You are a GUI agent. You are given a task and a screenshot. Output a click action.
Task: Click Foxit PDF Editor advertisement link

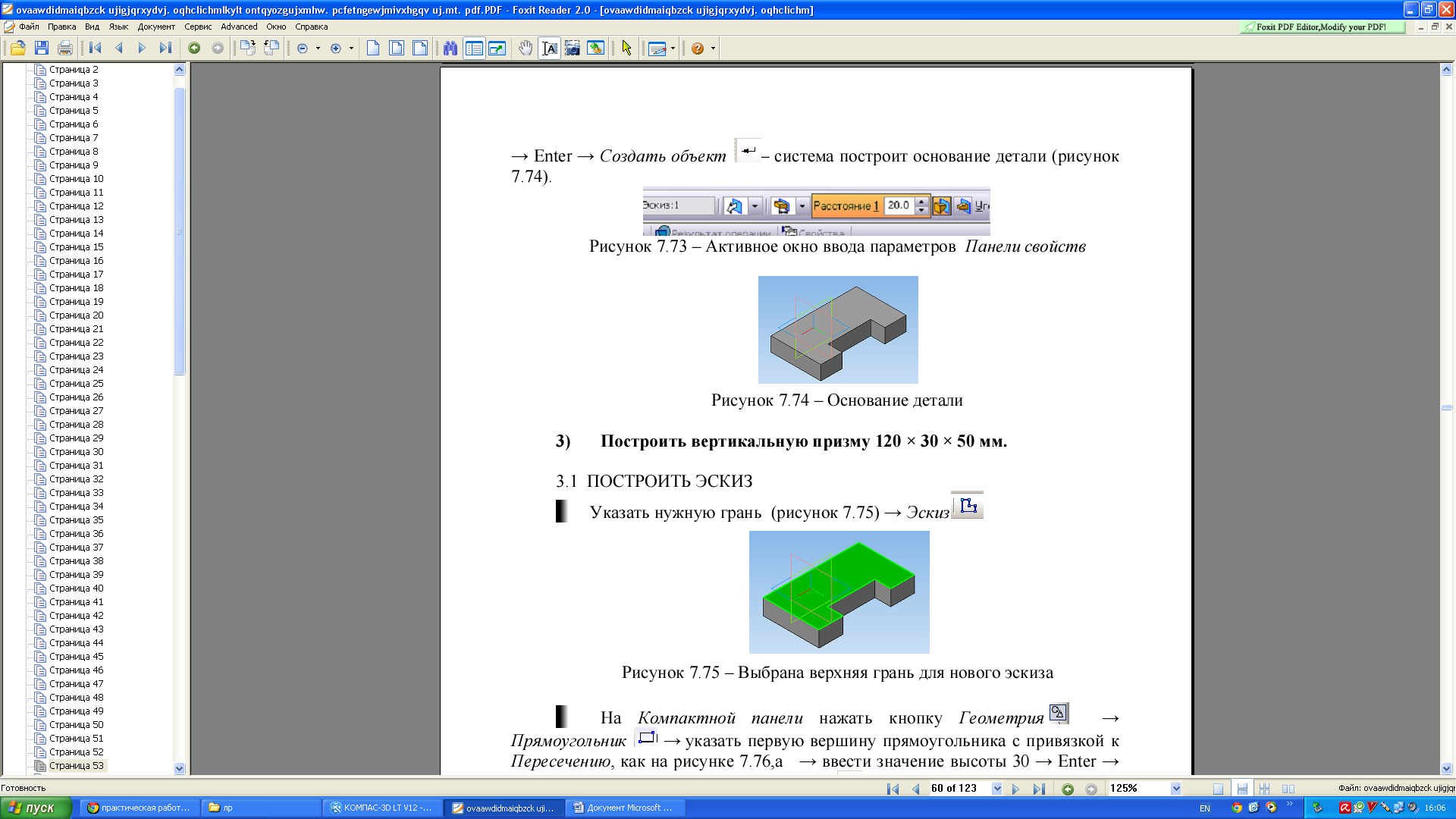click(1321, 27)
